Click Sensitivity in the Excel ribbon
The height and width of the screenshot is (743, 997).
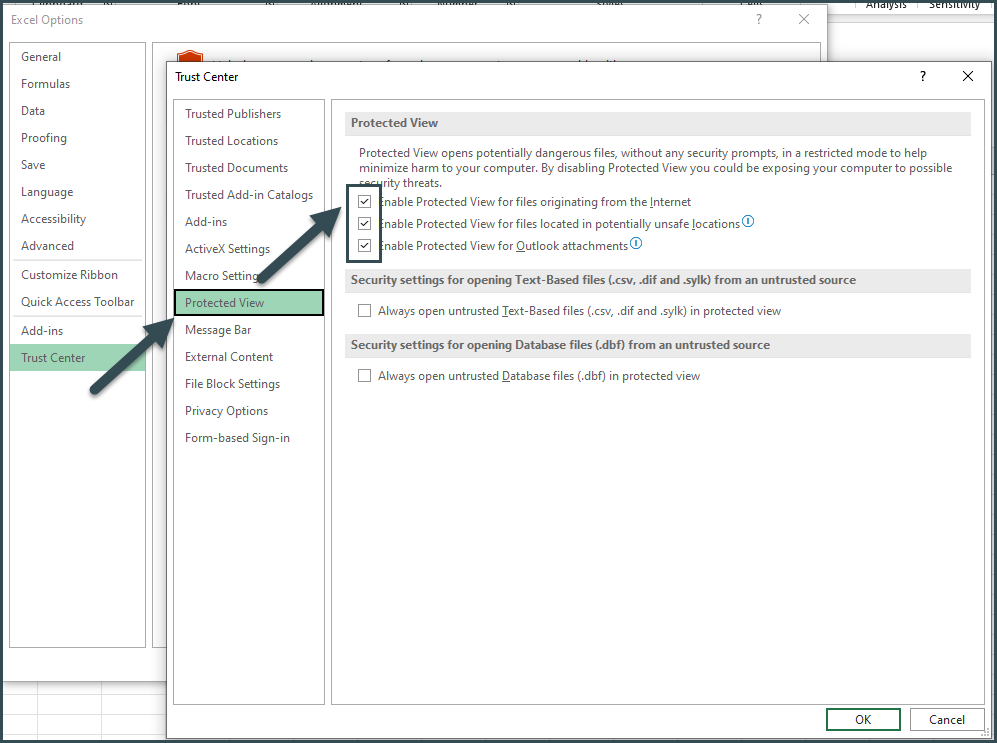coord(953,5)
